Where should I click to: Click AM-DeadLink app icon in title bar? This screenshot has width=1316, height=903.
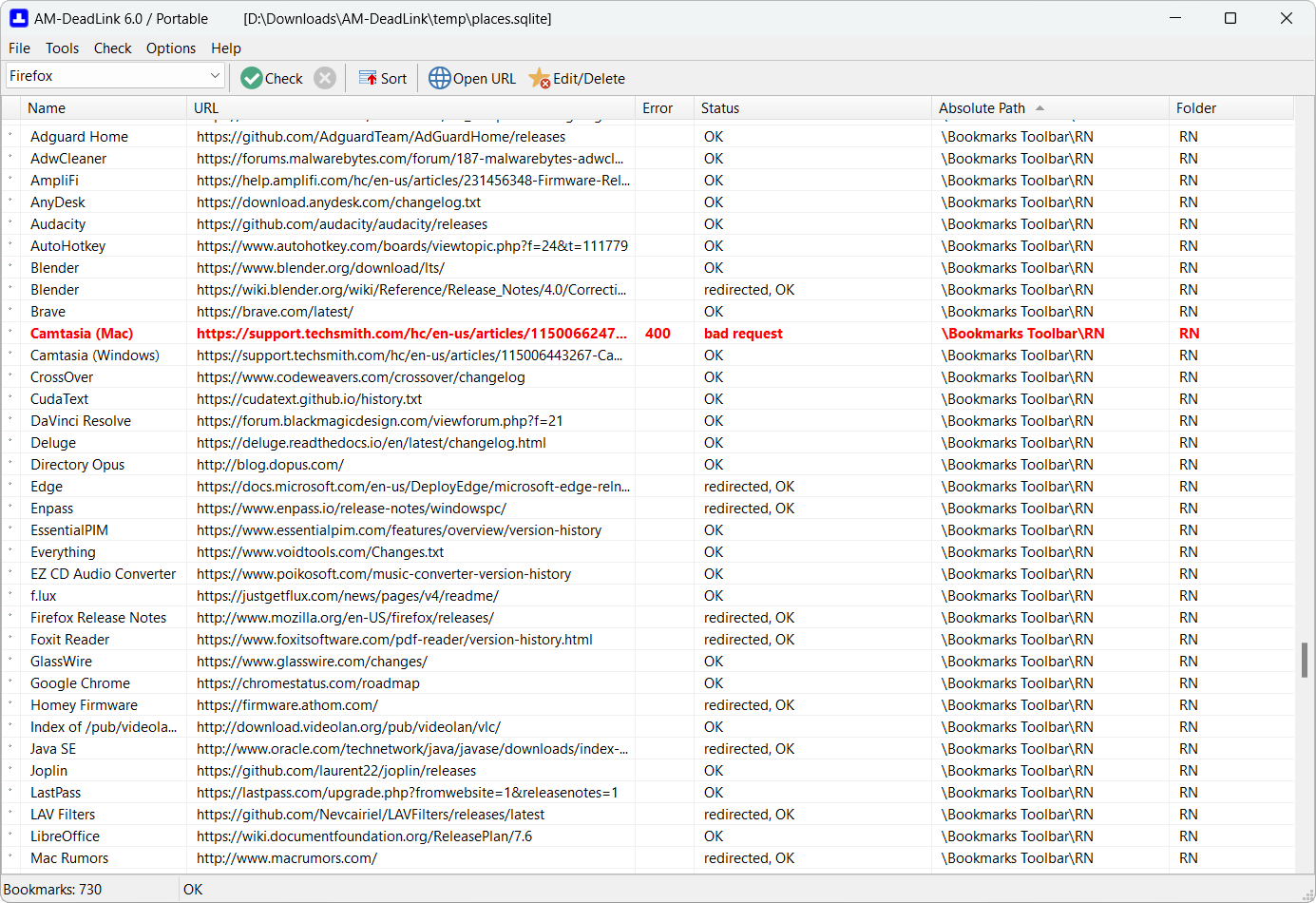[19, 18]
